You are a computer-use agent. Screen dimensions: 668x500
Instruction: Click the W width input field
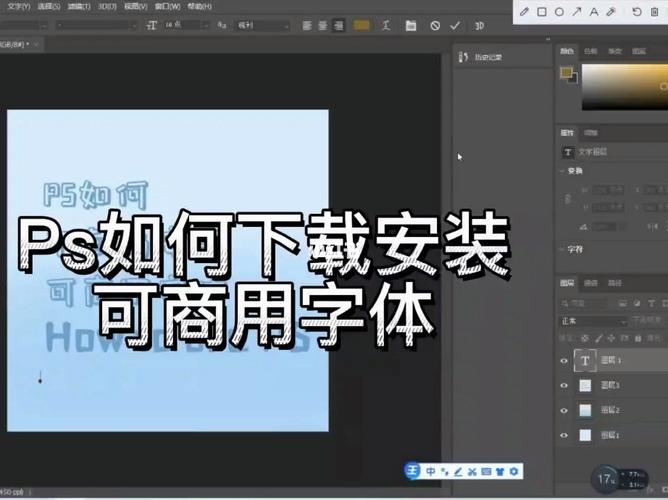(x=608, y=190)
